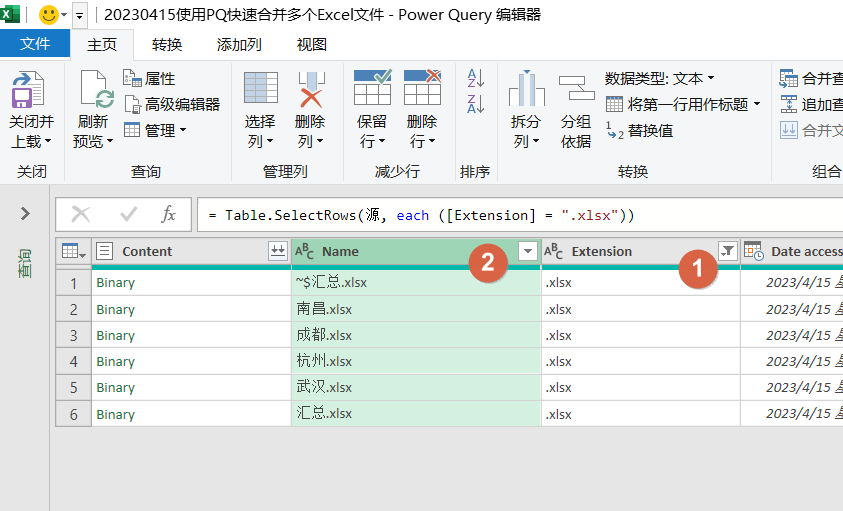Viewport: 843px width, 511px height.
Task: Open the Data Type: Text dropdown
Action: (x=660, y=79)
